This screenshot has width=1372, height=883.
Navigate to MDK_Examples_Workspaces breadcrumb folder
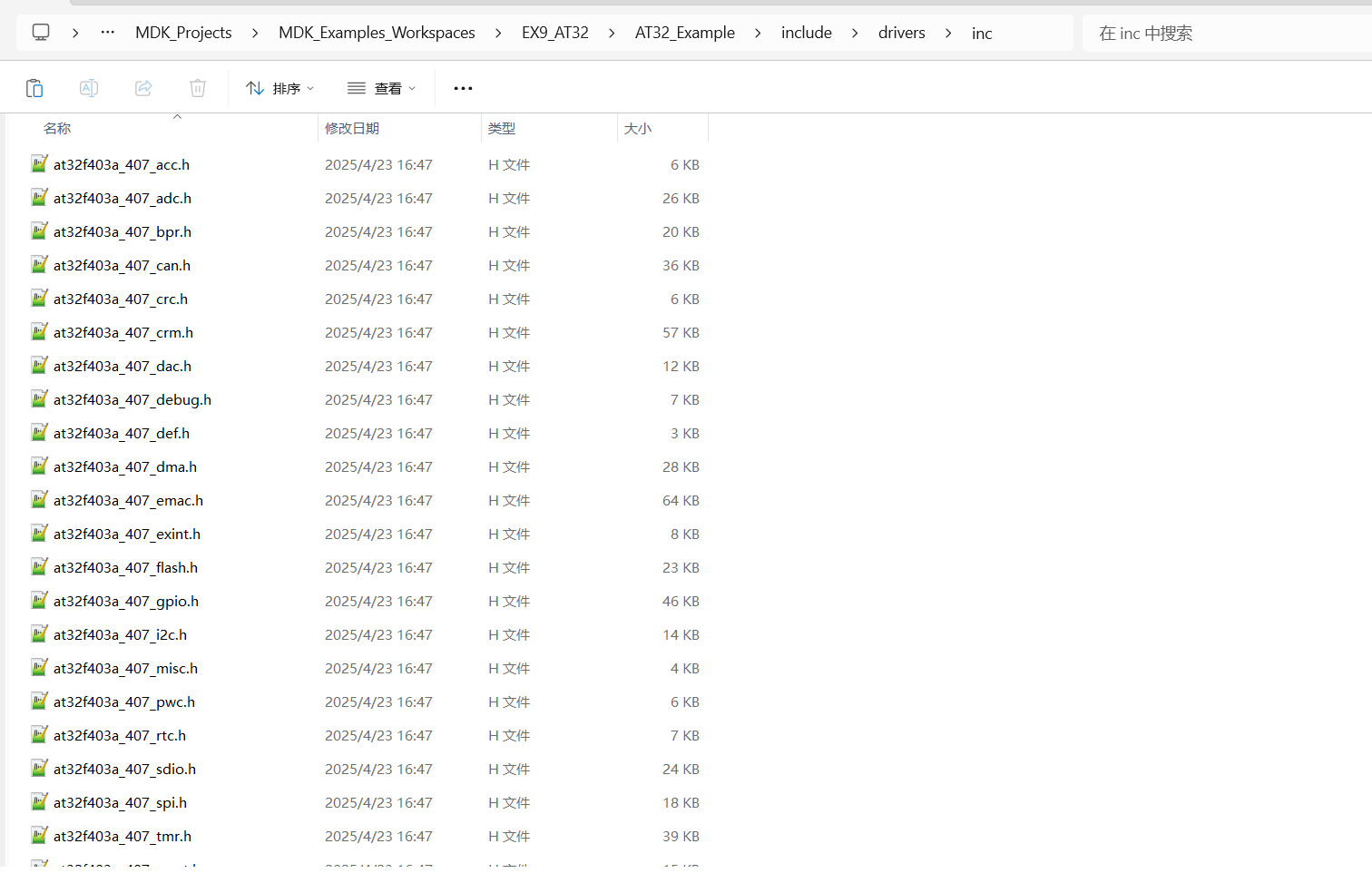[x=377, y=33]
